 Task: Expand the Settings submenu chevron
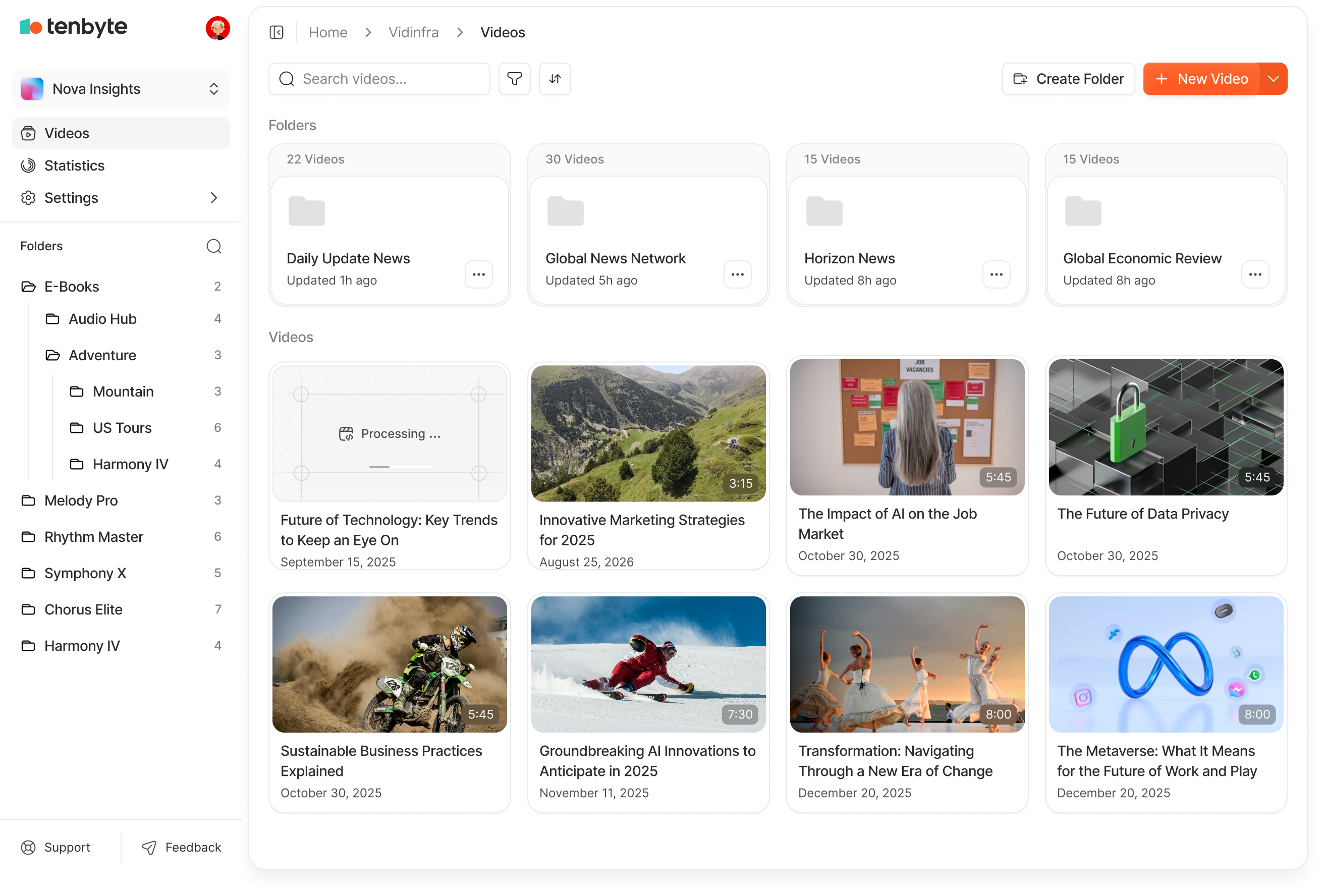coord(213,198)
